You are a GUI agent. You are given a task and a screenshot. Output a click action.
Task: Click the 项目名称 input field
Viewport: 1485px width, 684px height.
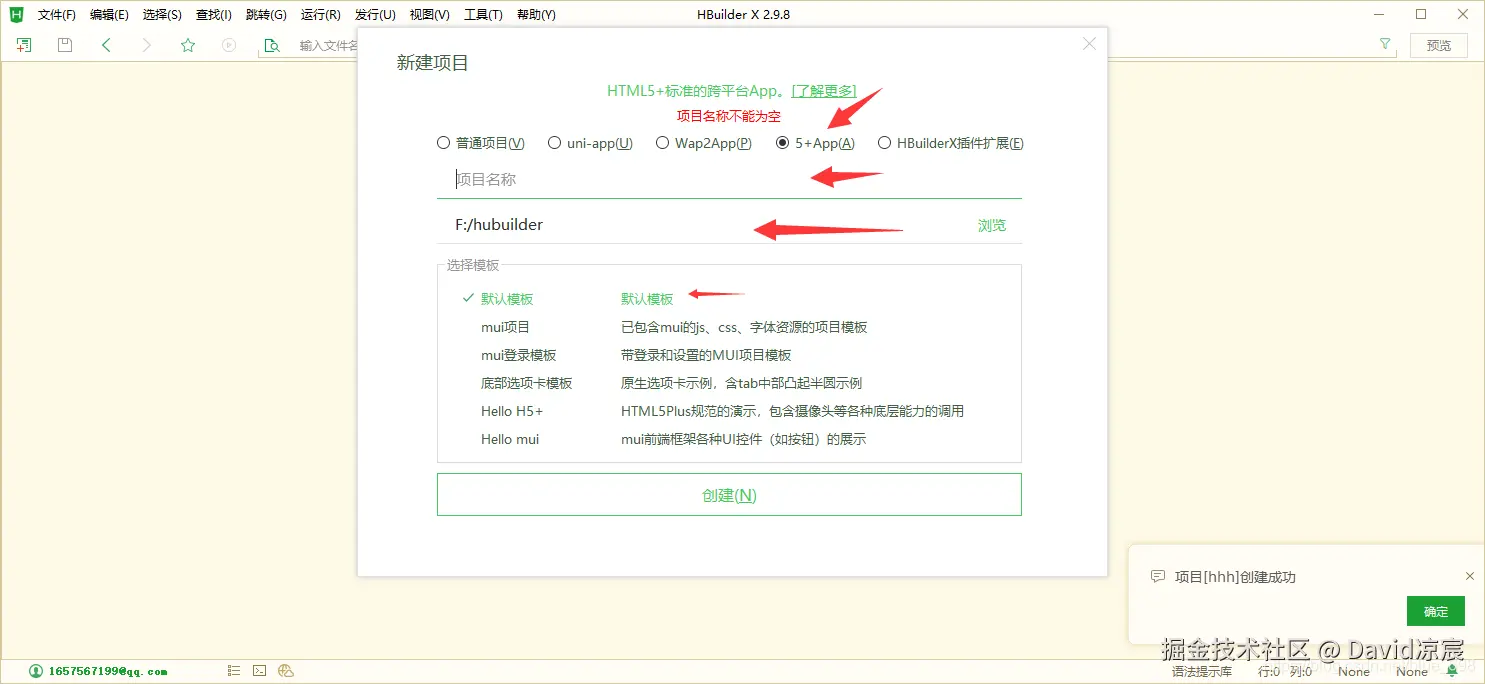coord(600,179)
